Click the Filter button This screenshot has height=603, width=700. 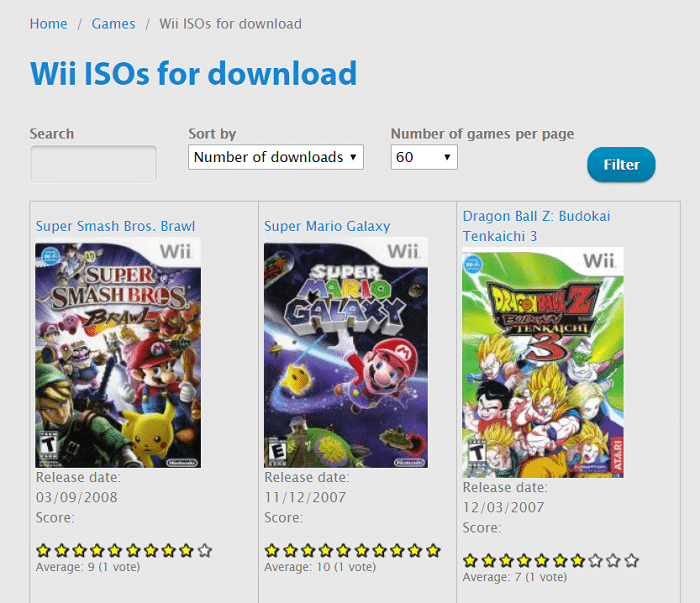[621, 165]
